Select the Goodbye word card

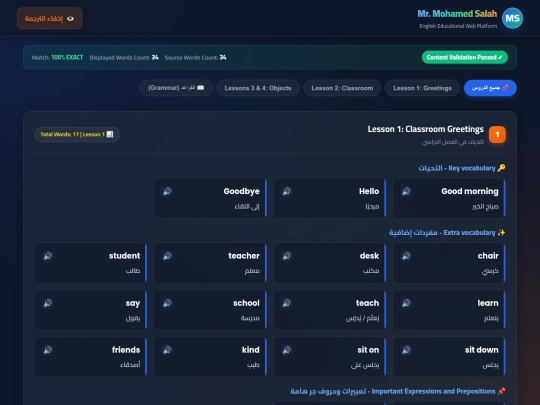tap(210, 198)
